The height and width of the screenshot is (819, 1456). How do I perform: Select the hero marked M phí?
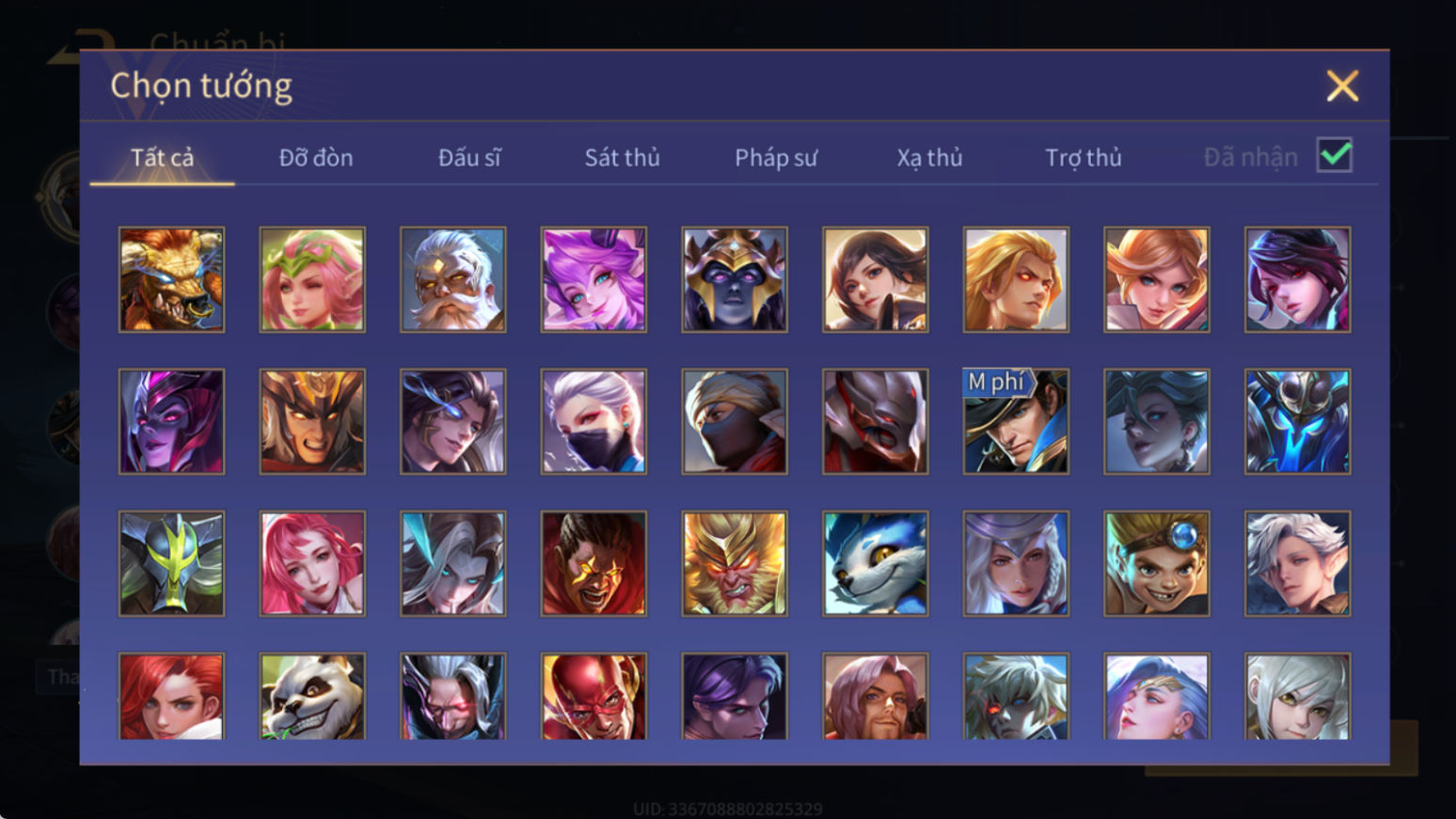pyautogui.click(x=1016, y=421)
